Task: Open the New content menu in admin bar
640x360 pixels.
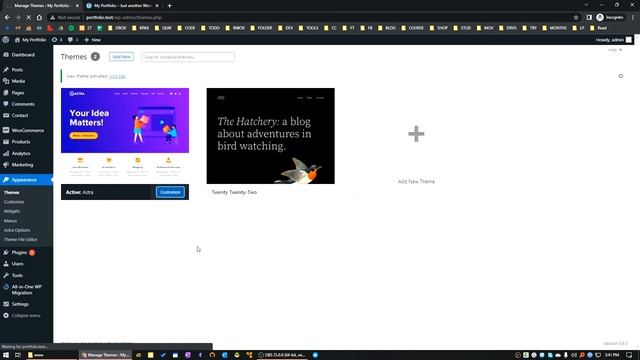Action: coord(92,40)
